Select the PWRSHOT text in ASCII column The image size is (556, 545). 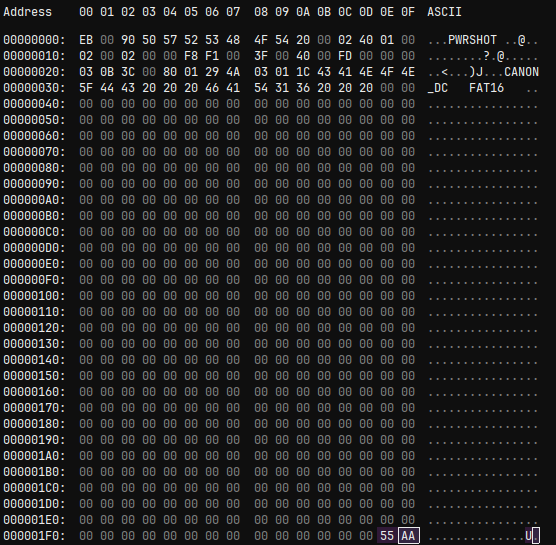coord(472,40)
